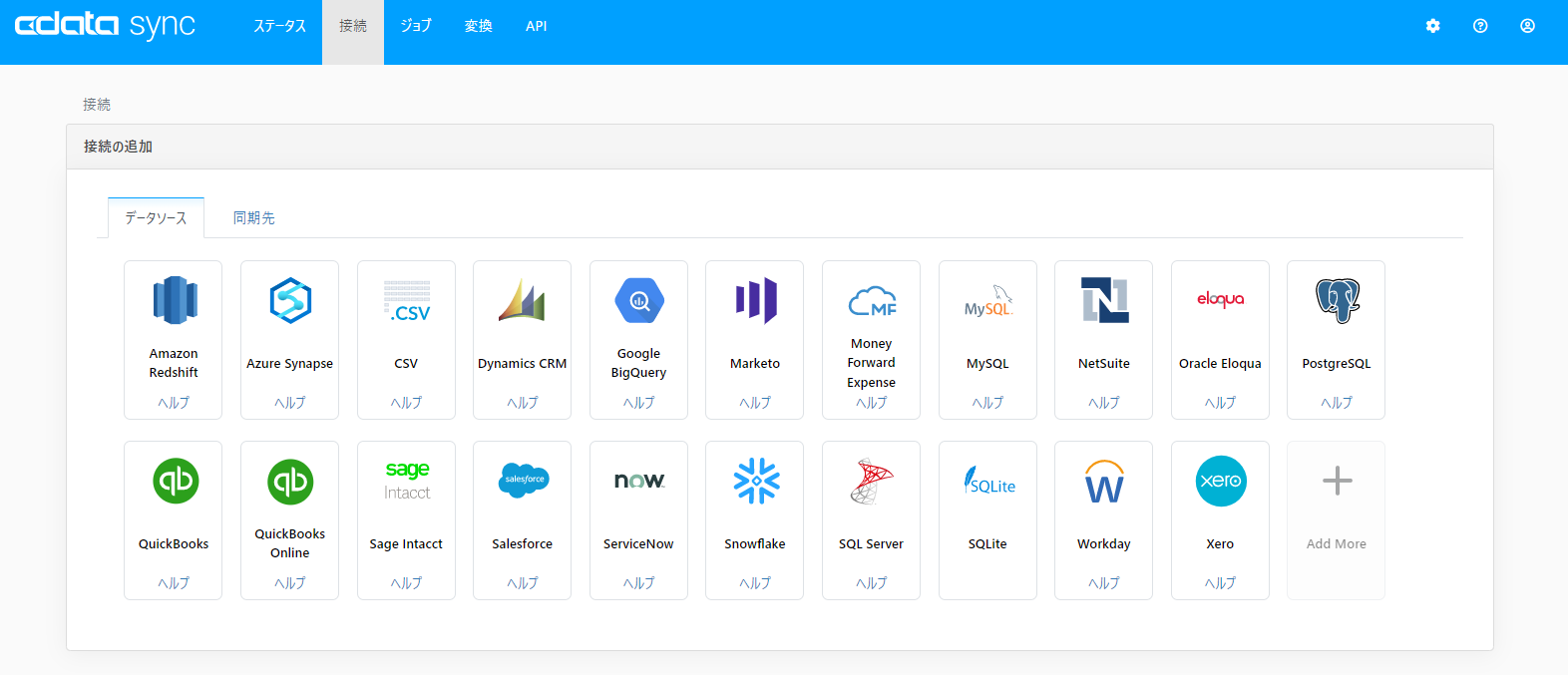
Task: Open ヘルプ link under Google BigQuery
Action: pyautogui.click(x=639, y=403)
